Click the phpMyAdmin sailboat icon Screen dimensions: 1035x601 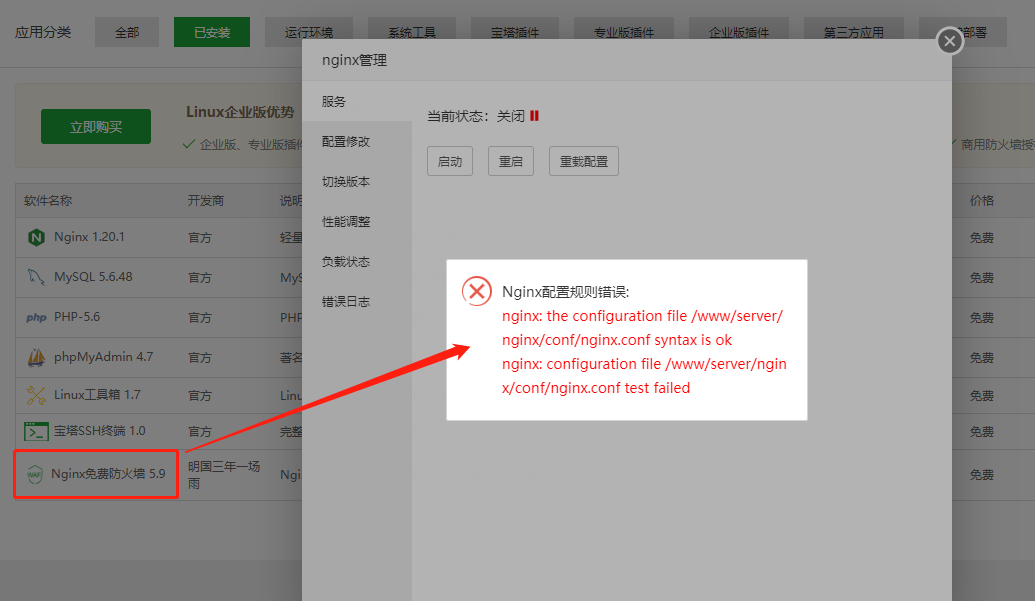36,357
